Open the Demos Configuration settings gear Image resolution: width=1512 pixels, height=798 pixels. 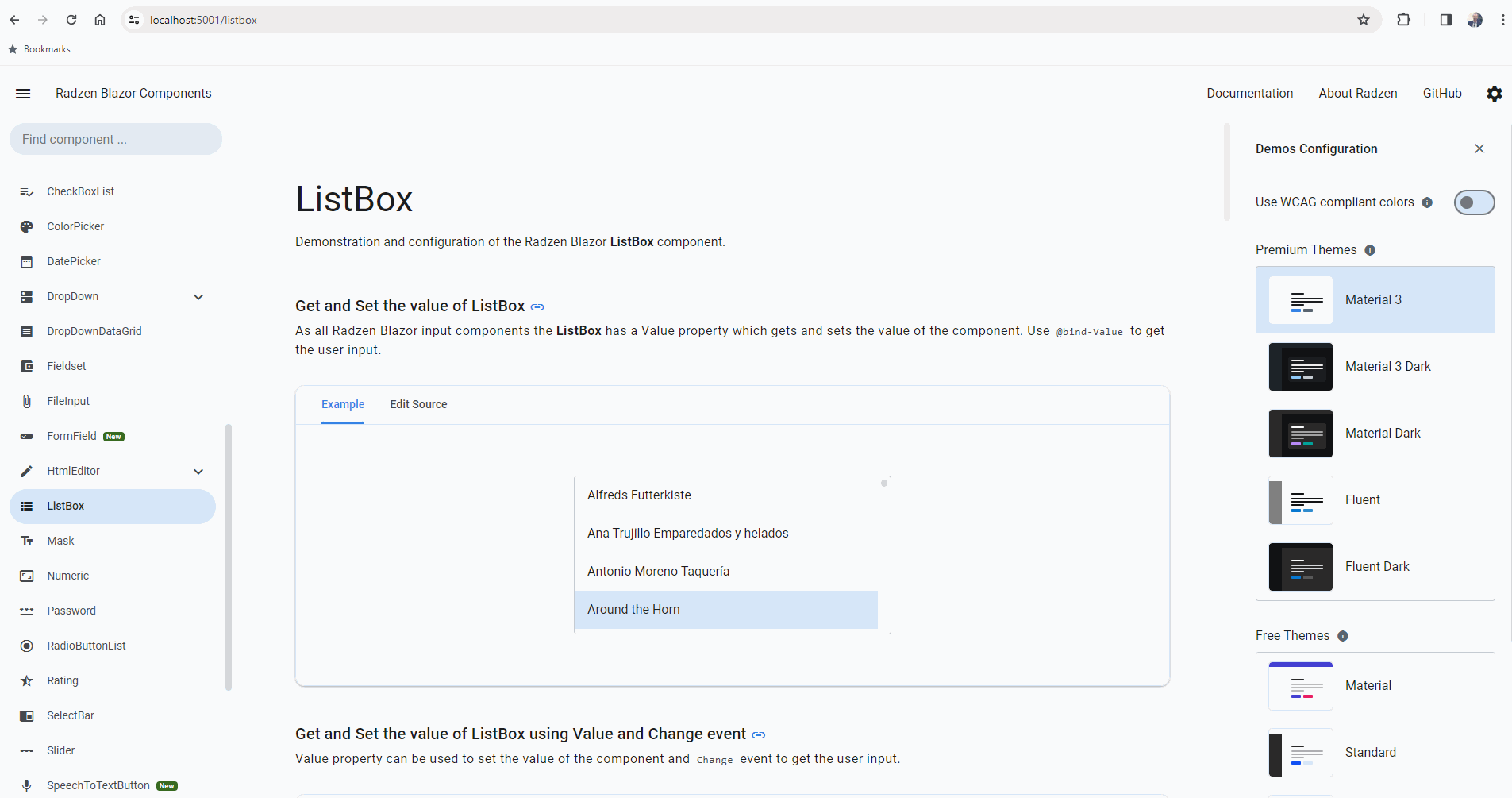(1495, 94)
